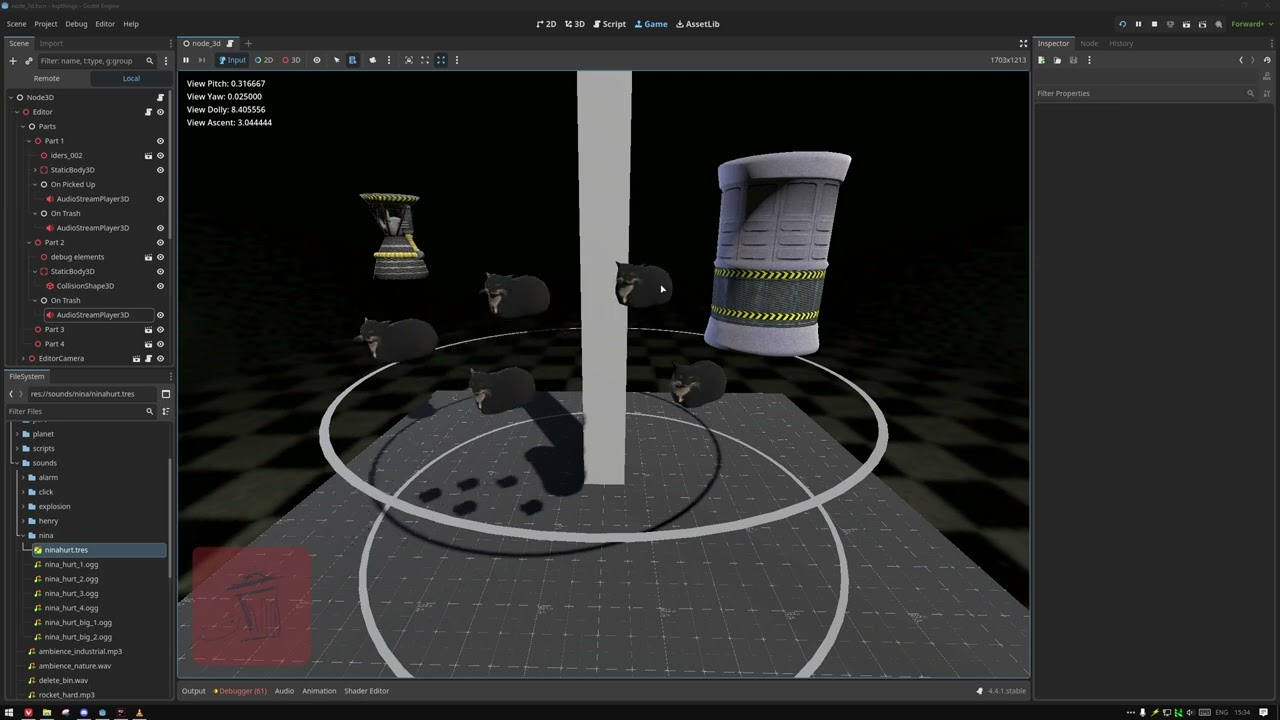Run a specific scene
Screen dimensions: 1280x720
1202,24
